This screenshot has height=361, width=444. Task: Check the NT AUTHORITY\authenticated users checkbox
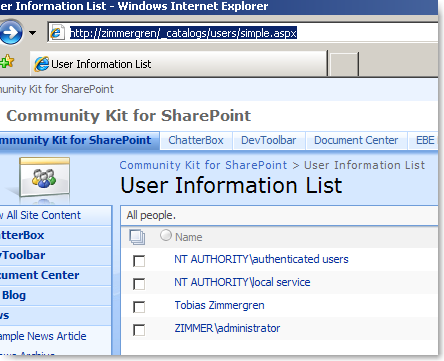pos(139,261)
